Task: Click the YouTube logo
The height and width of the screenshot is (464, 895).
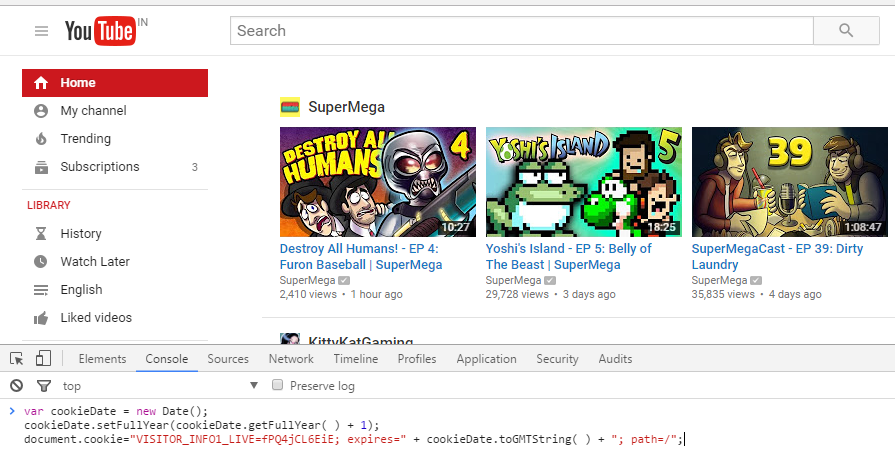Action: point(100,31)
